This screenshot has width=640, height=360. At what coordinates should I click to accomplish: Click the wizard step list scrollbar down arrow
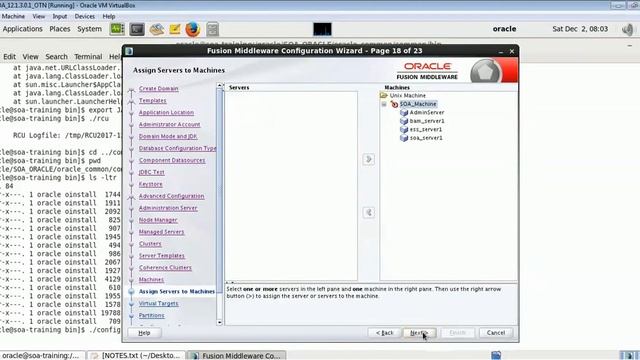tap(220, 322)
